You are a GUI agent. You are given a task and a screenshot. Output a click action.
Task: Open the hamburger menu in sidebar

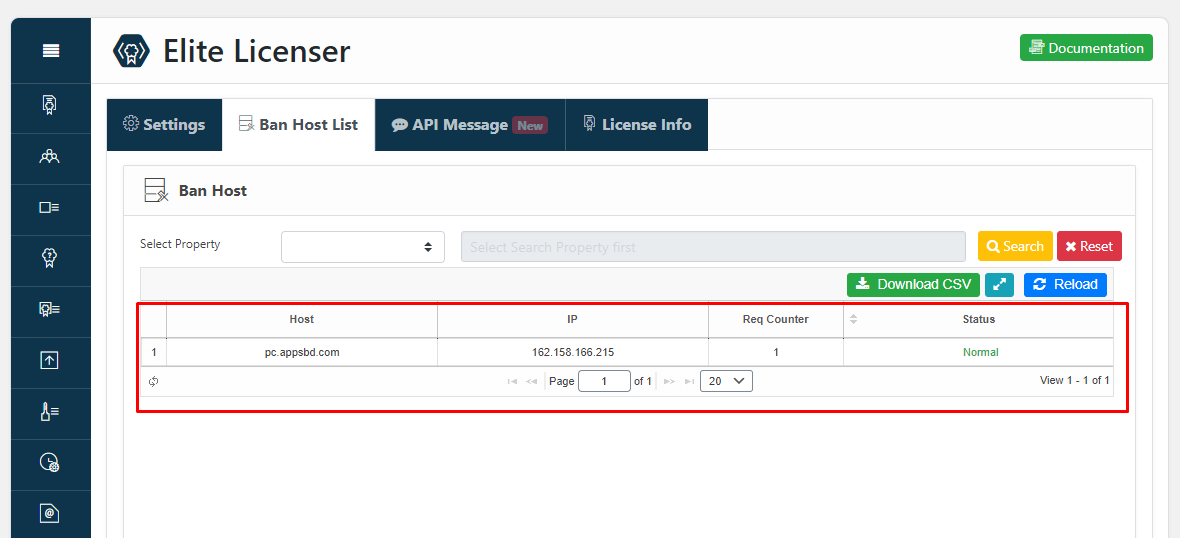[50, 51]
